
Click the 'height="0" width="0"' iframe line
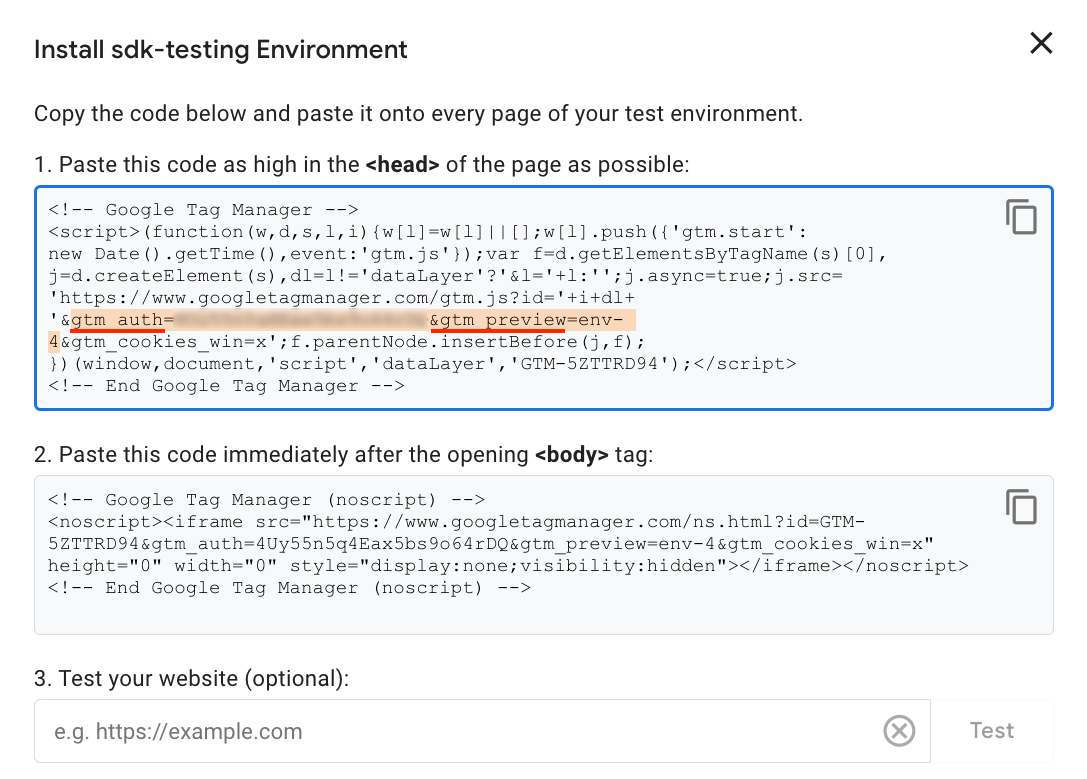pos(508,565)
